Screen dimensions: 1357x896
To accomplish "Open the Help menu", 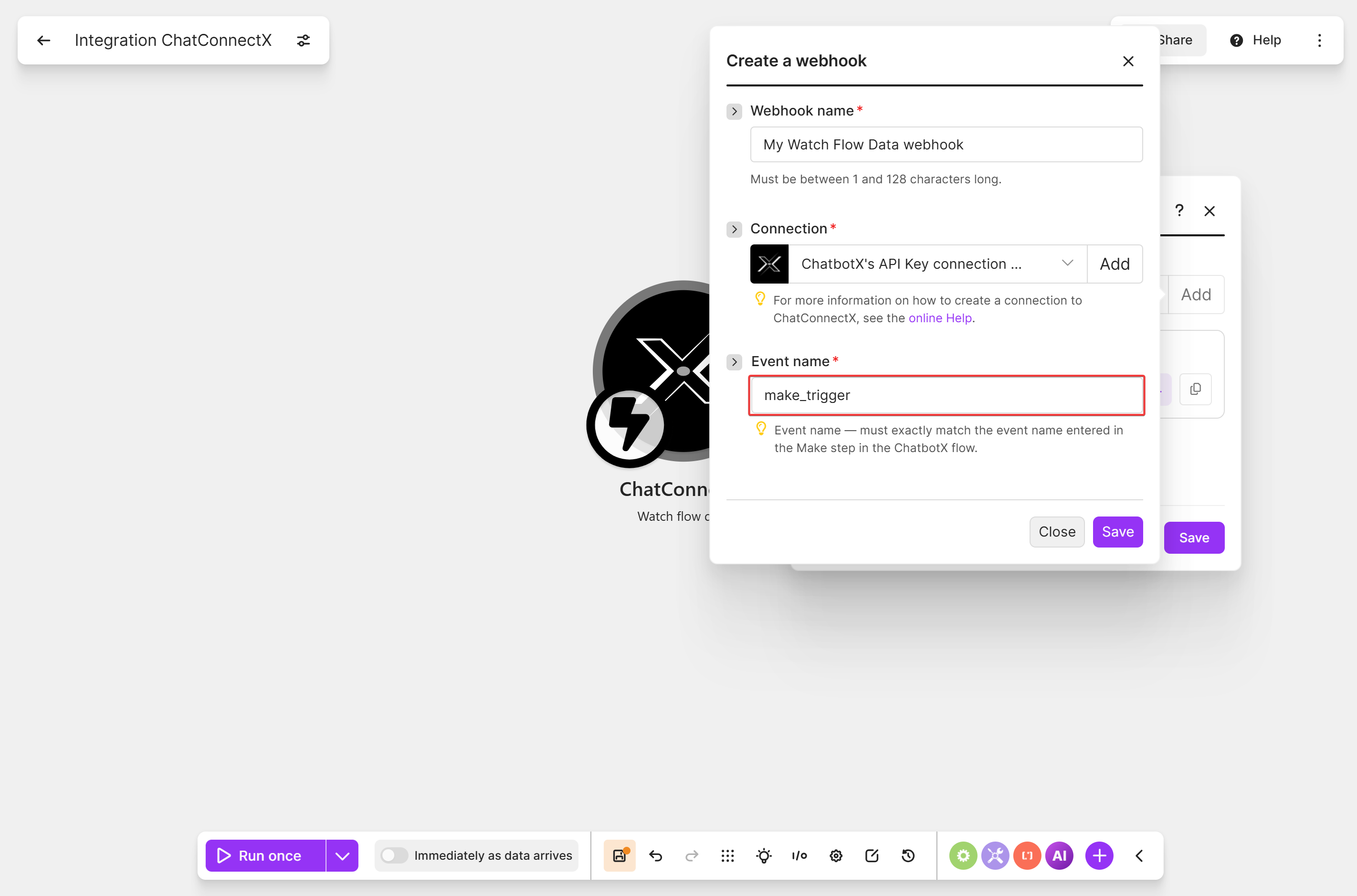I will pyautogui.click(x=1255, y=40).
